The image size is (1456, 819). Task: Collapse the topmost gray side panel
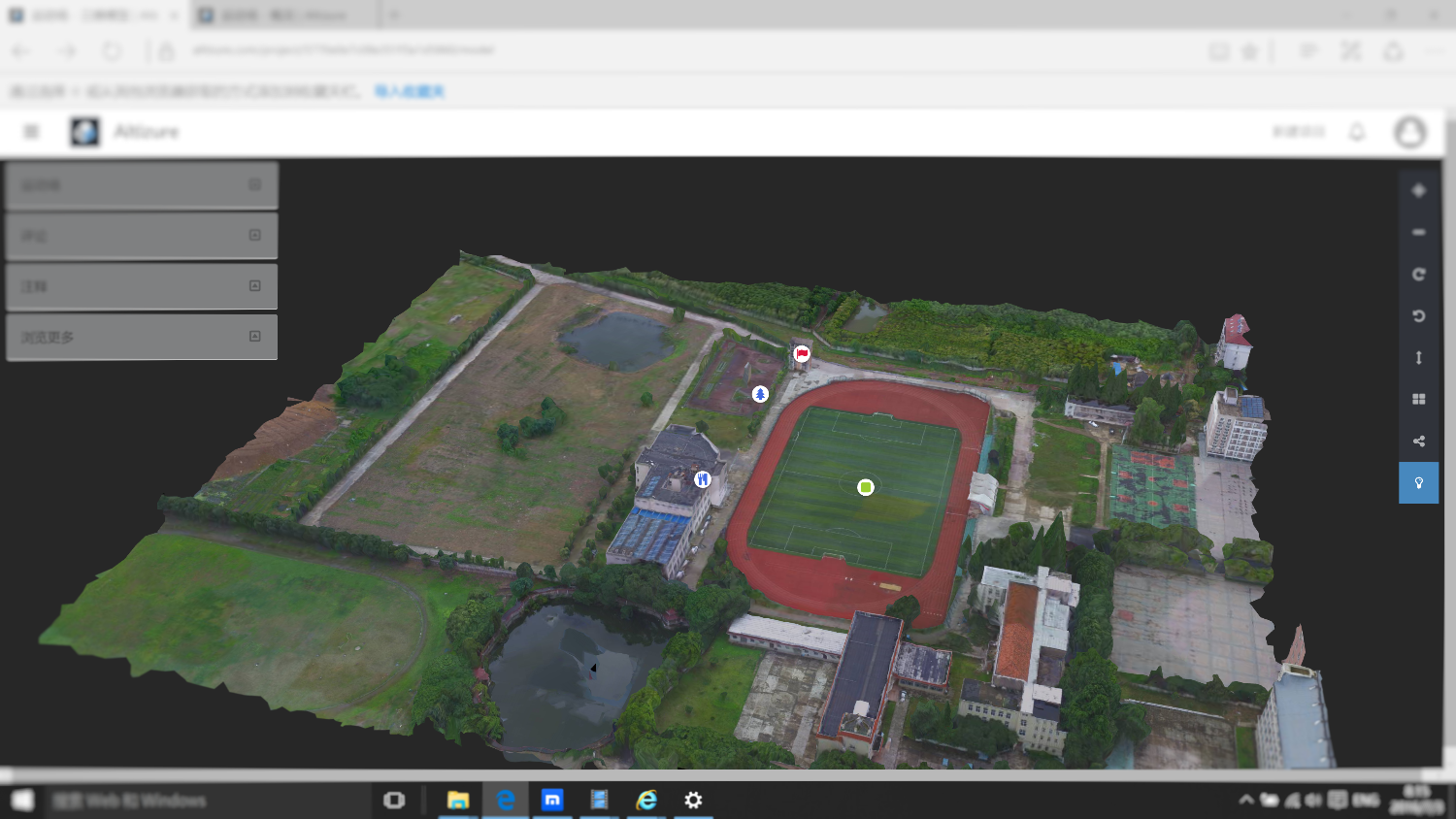254,184
